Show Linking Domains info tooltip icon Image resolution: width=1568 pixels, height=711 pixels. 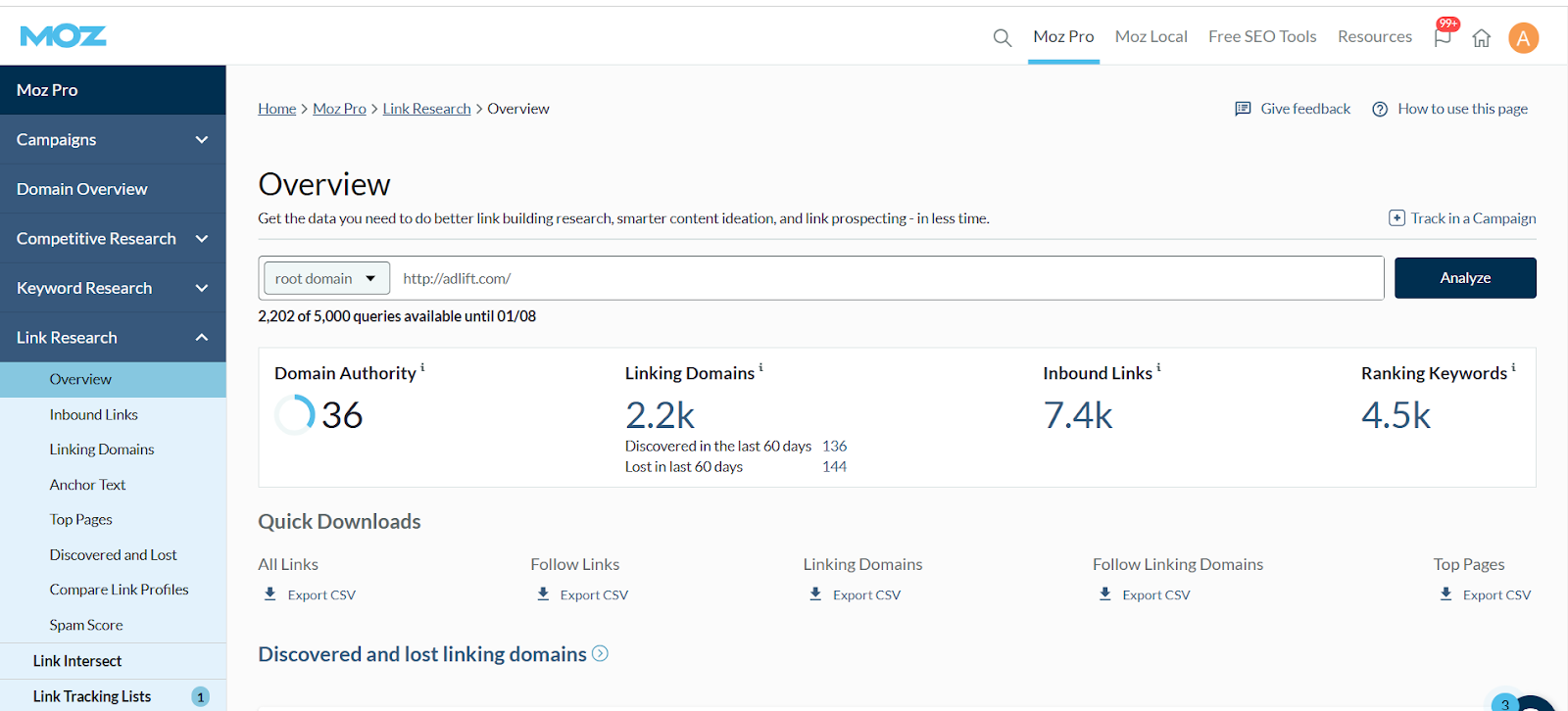(x=760, y=367)
